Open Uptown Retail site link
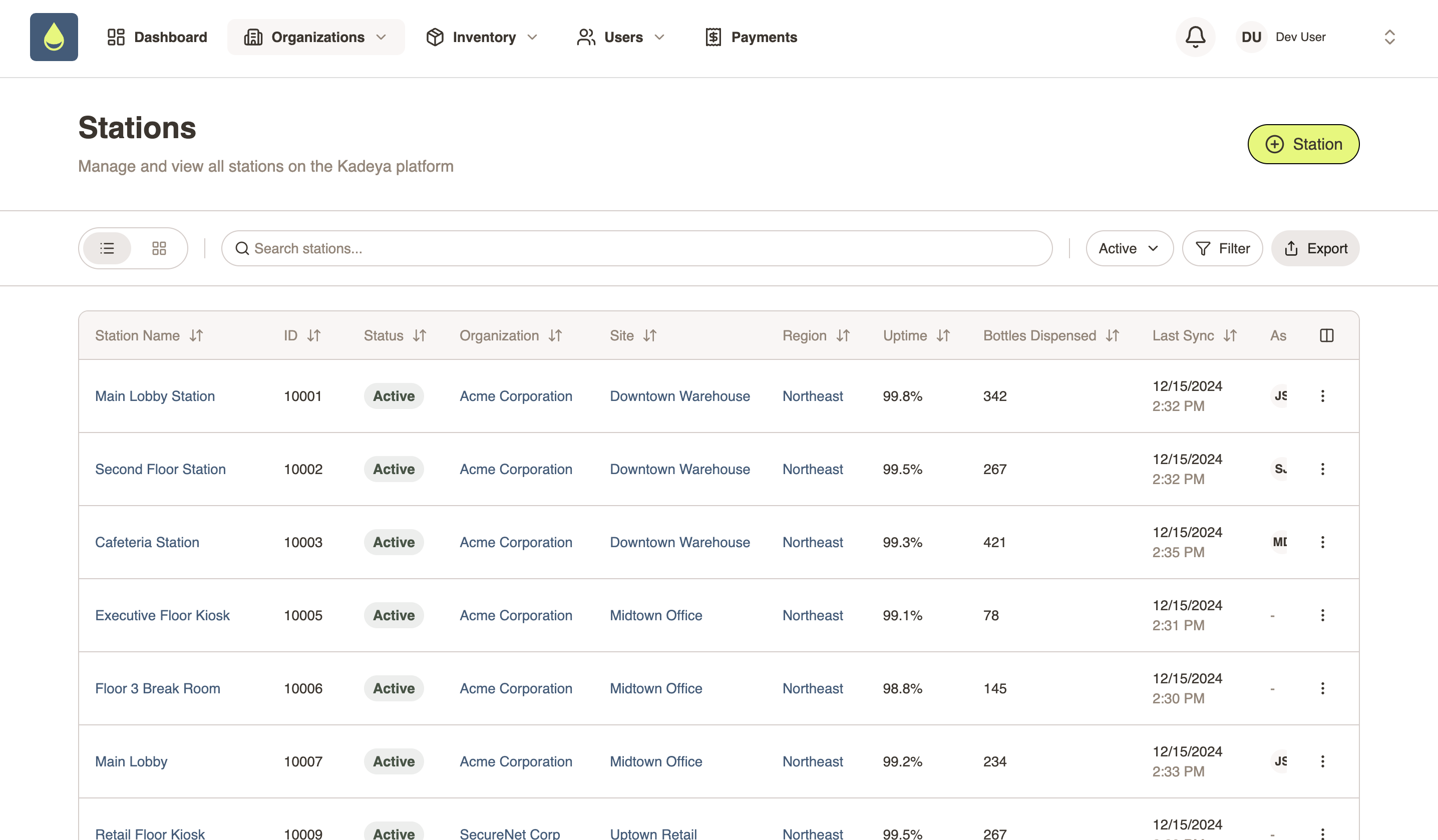Screen dimensions: 1438x840 653,833
